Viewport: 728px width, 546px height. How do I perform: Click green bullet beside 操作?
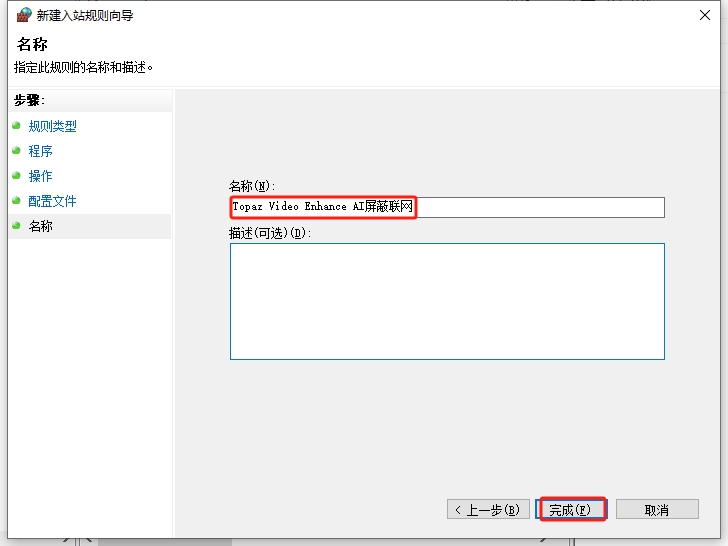click(x=16, y=176)
